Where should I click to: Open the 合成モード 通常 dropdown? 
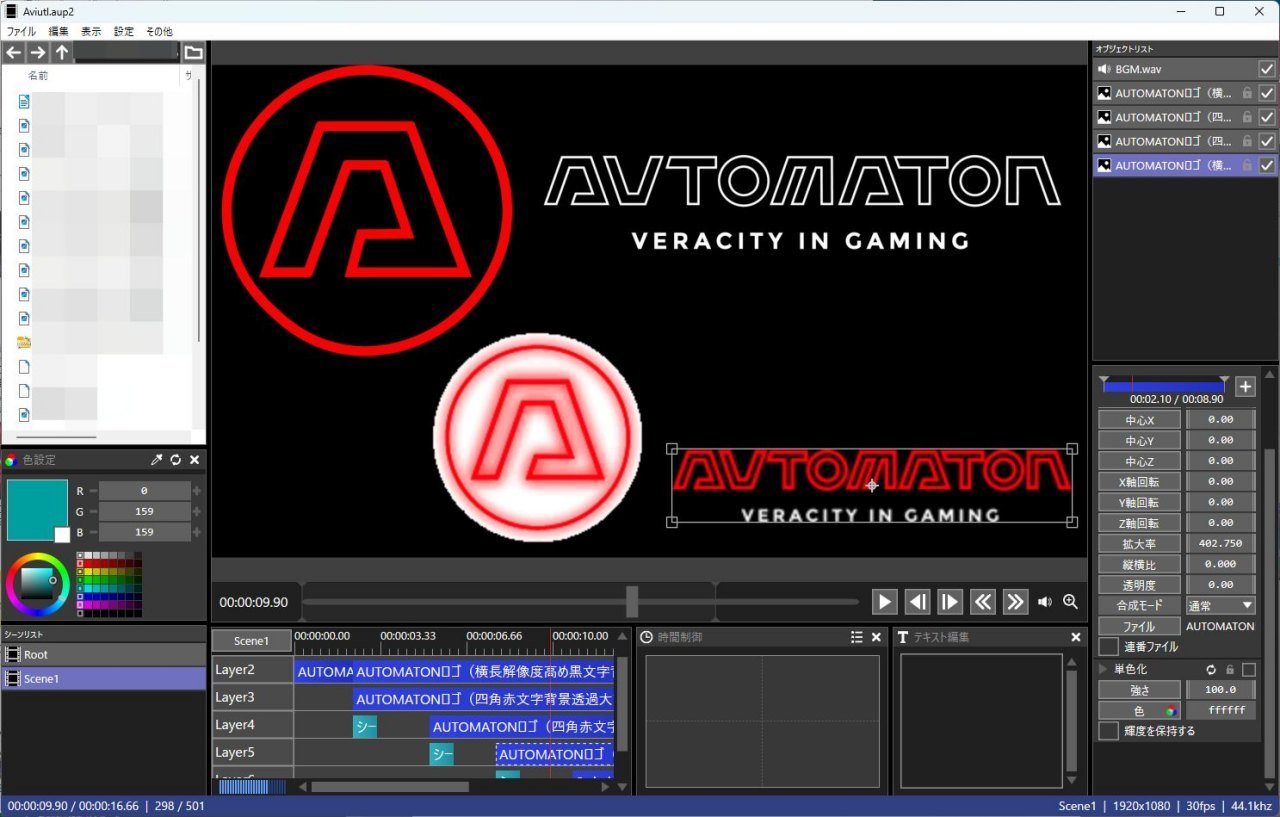1220,605
